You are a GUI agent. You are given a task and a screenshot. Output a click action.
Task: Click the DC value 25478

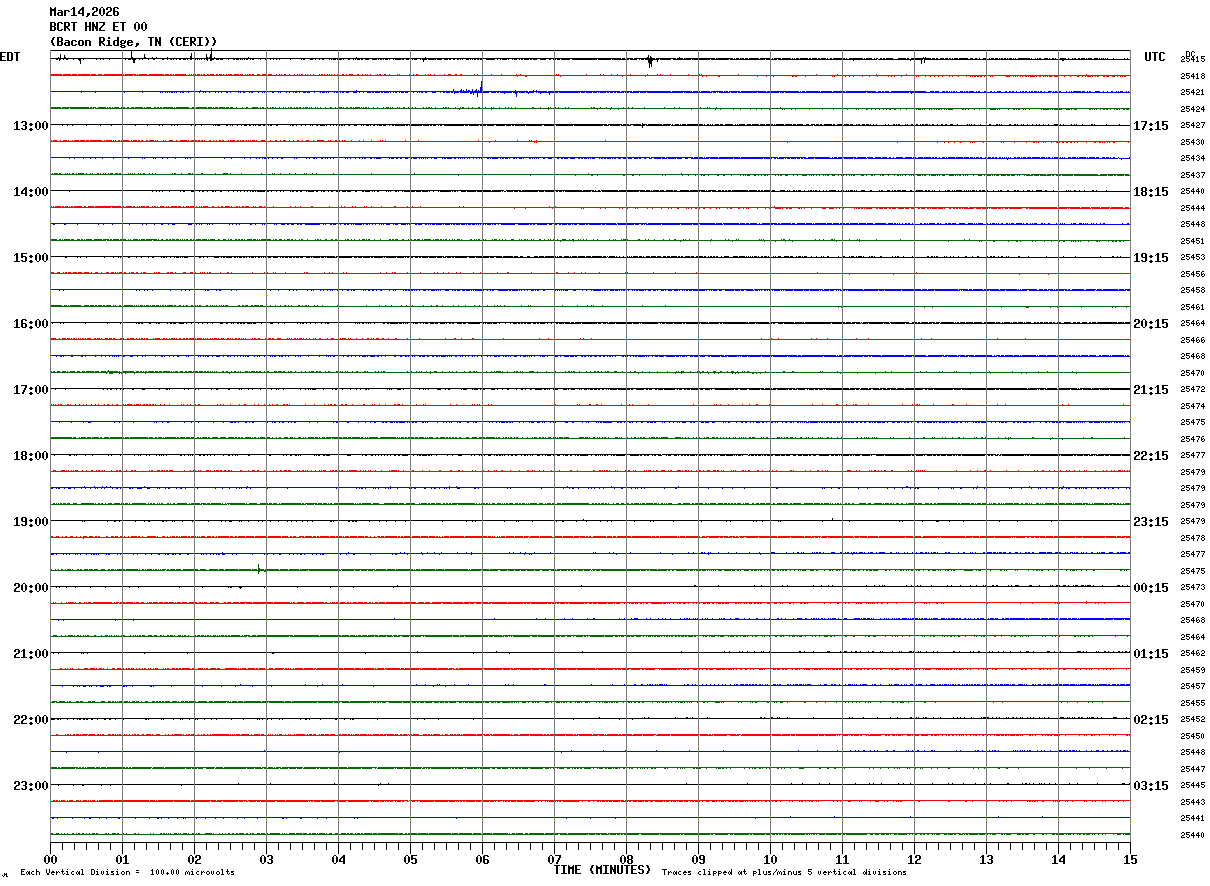click(x=1192, y=538)
